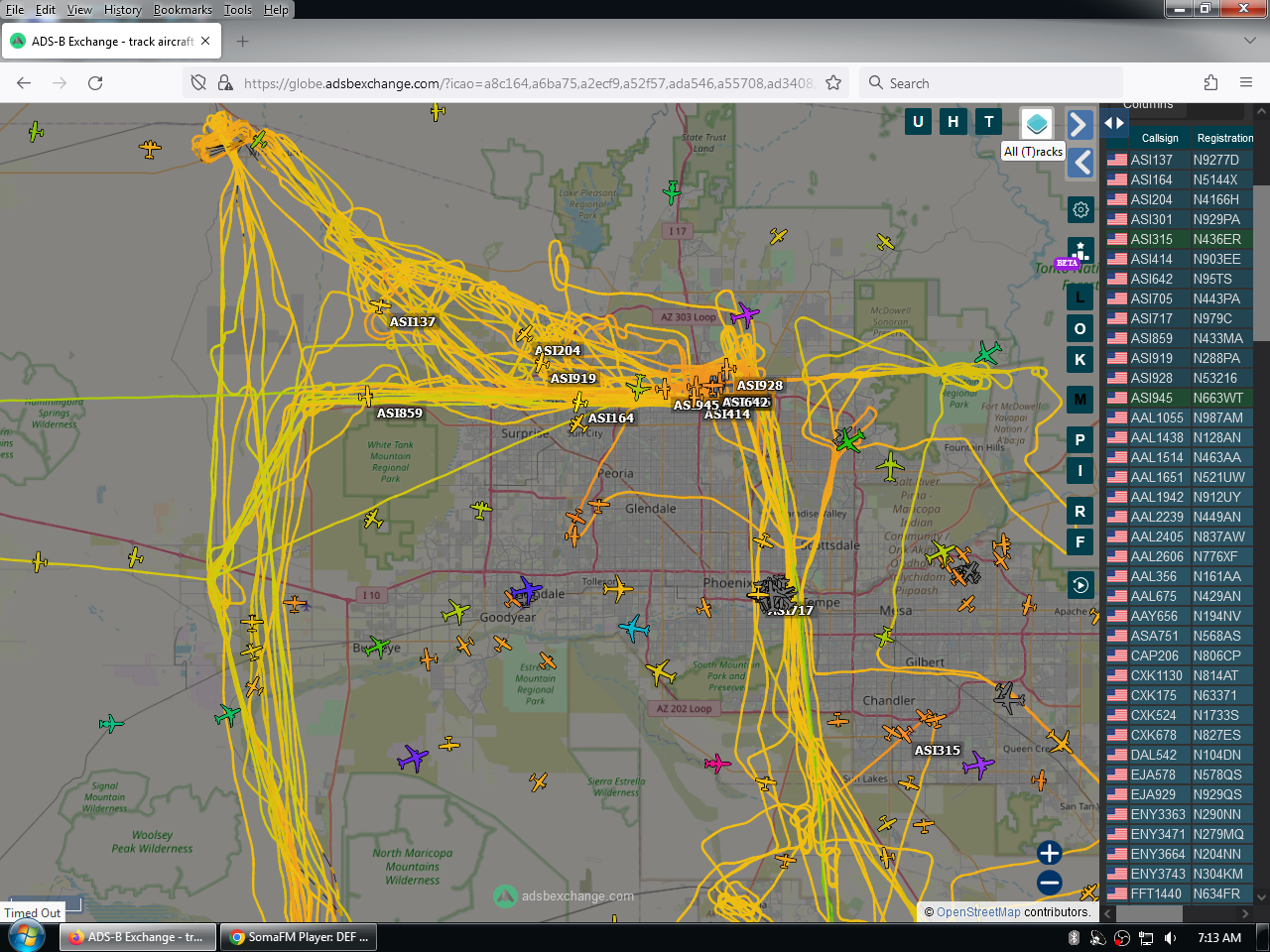Image resolution: width=1270 pixels, height=952 pixels.
Task: Click the F map button
Action: [1080, 541]
